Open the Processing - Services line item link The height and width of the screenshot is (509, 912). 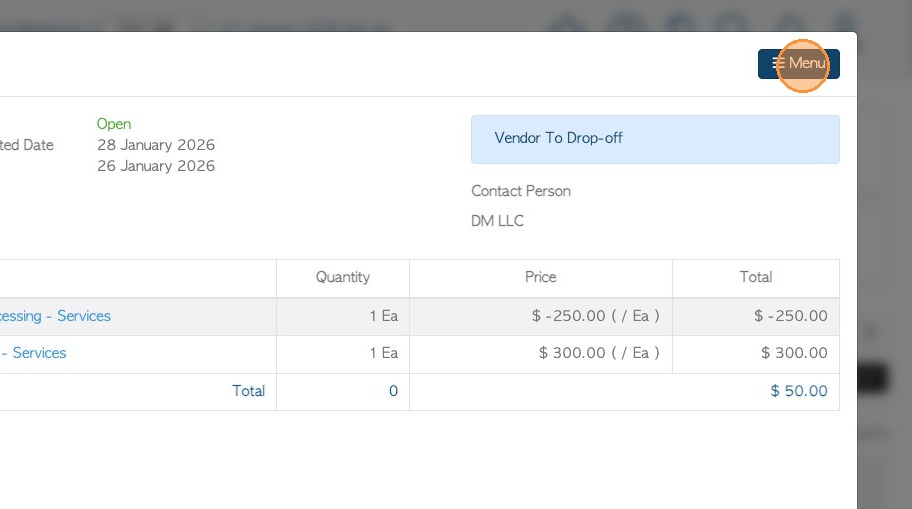pos(56,316)
